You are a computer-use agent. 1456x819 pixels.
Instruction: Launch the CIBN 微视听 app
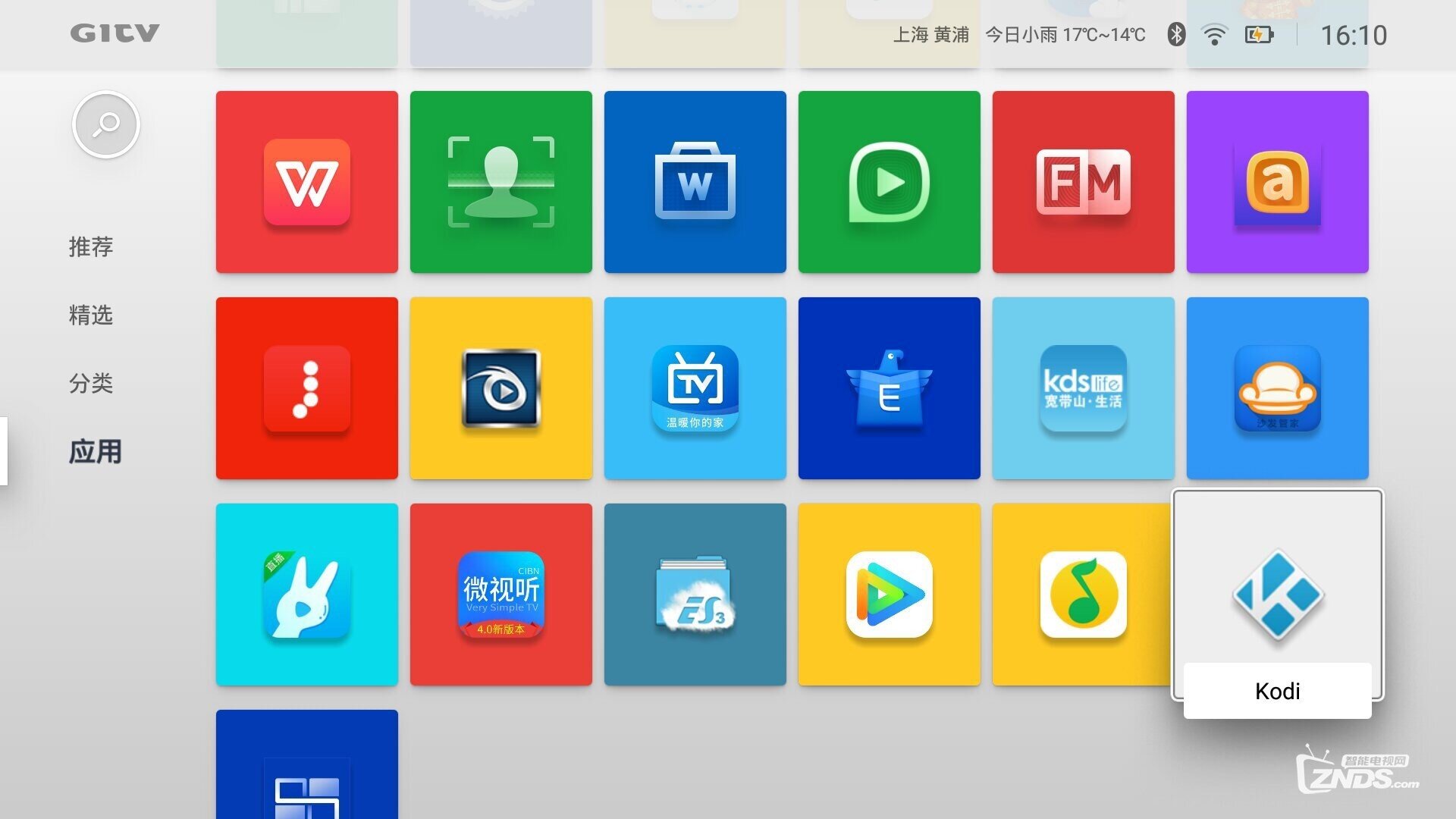pyautogui.click(x=500, y=595)
